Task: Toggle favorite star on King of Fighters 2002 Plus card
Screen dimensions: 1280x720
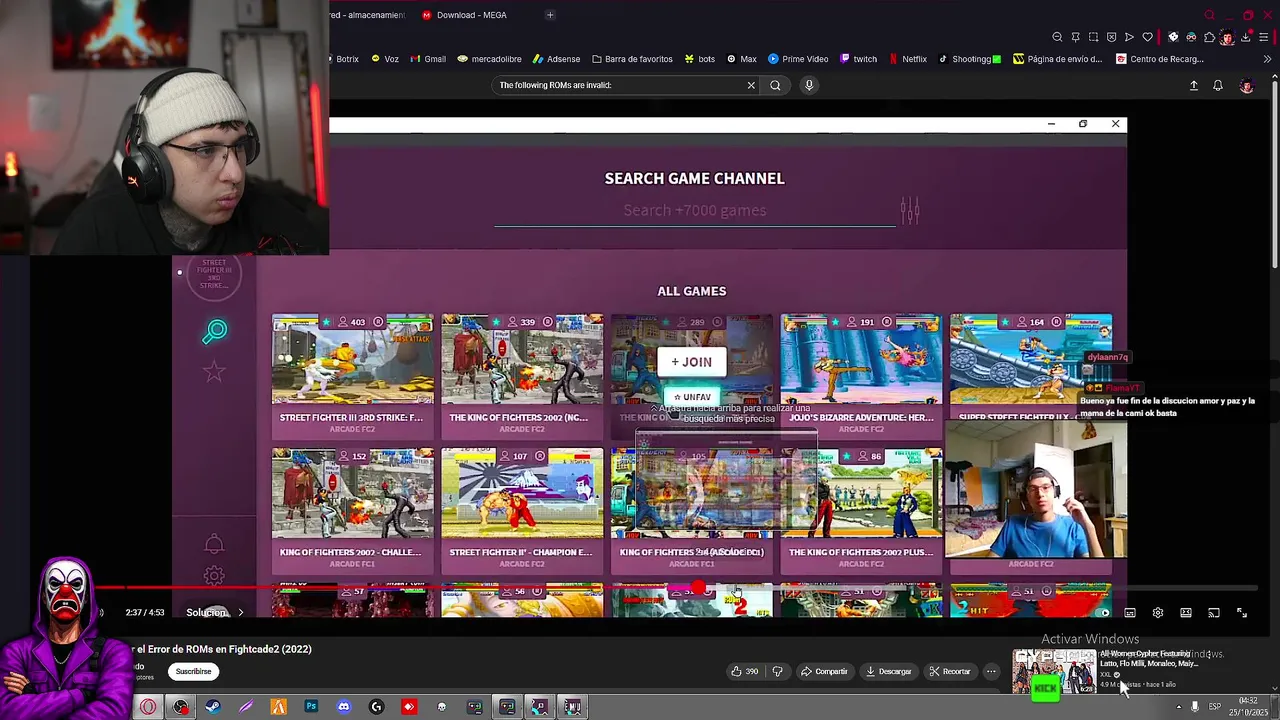Action: (847, 456)
